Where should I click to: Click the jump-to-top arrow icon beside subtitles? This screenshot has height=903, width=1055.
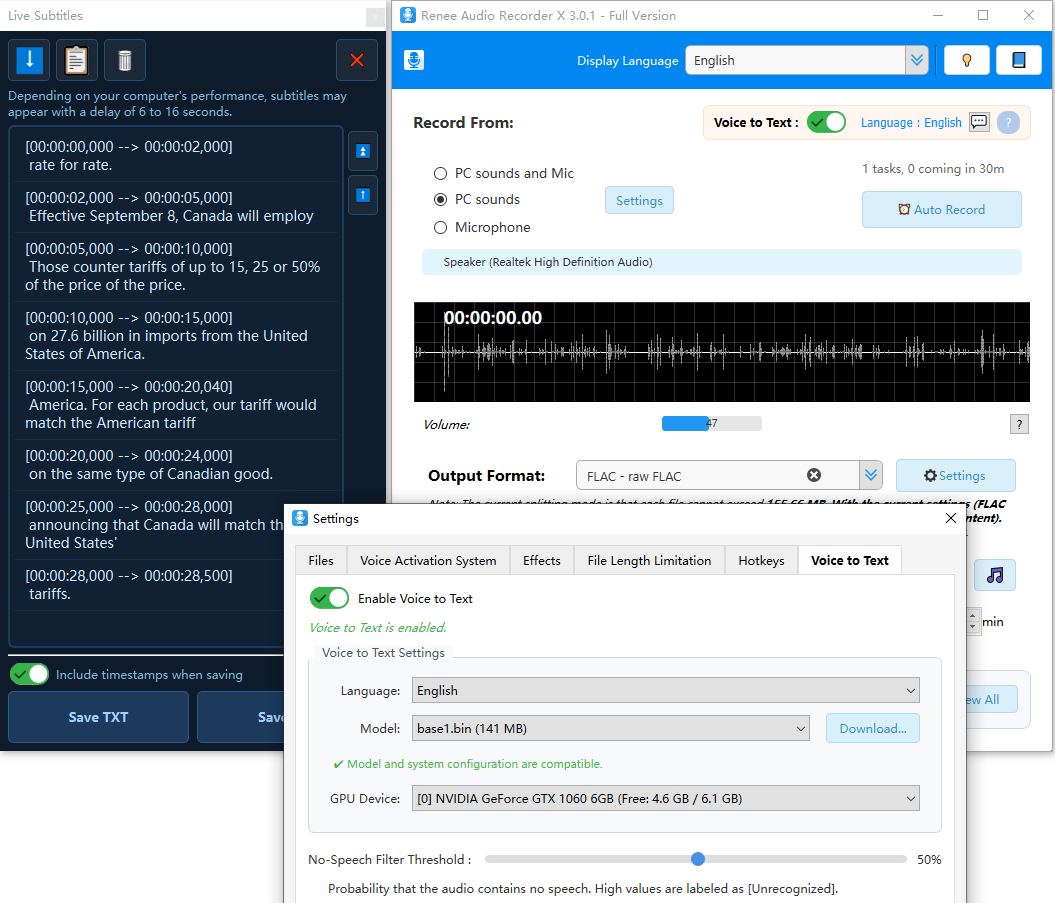click(x=363, y=151)
